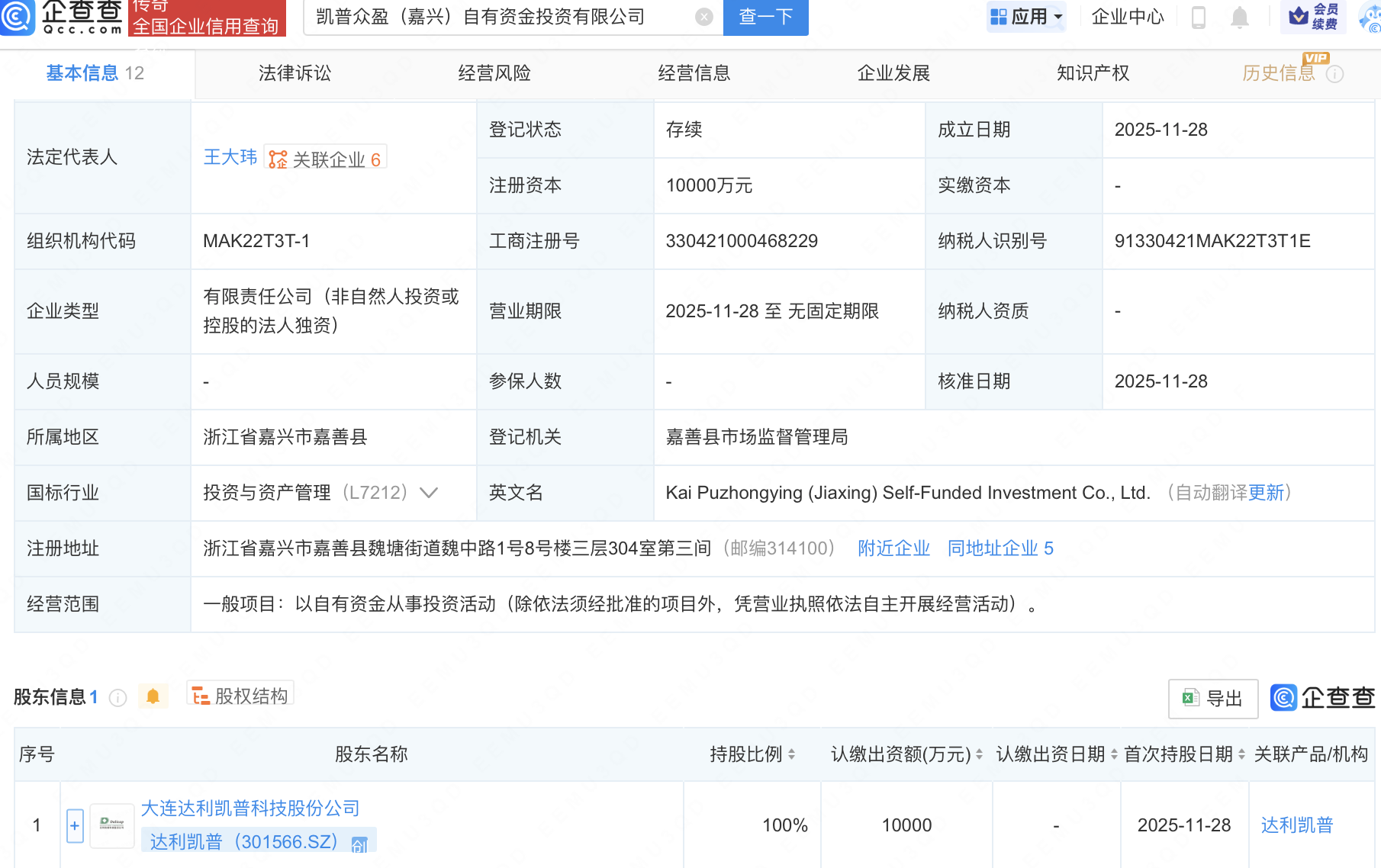Expand shareholder row using plus button
The image size is (1381, 868).
(x=74, y=825)
